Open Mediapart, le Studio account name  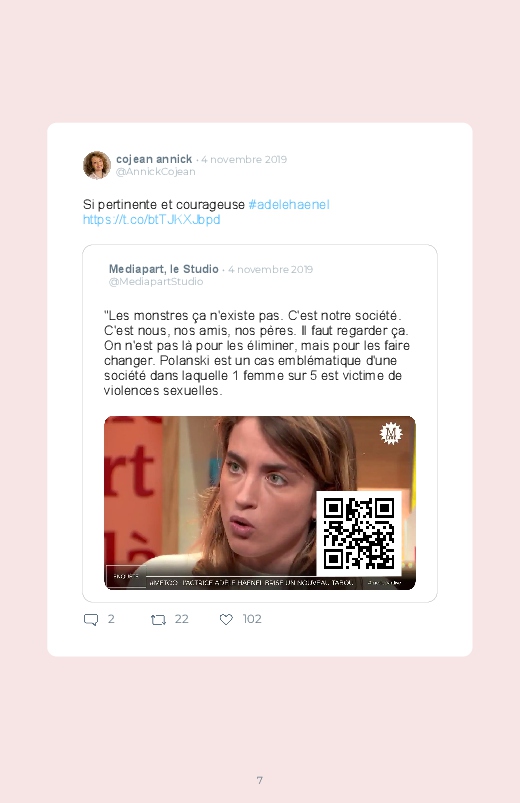[163, 269]
